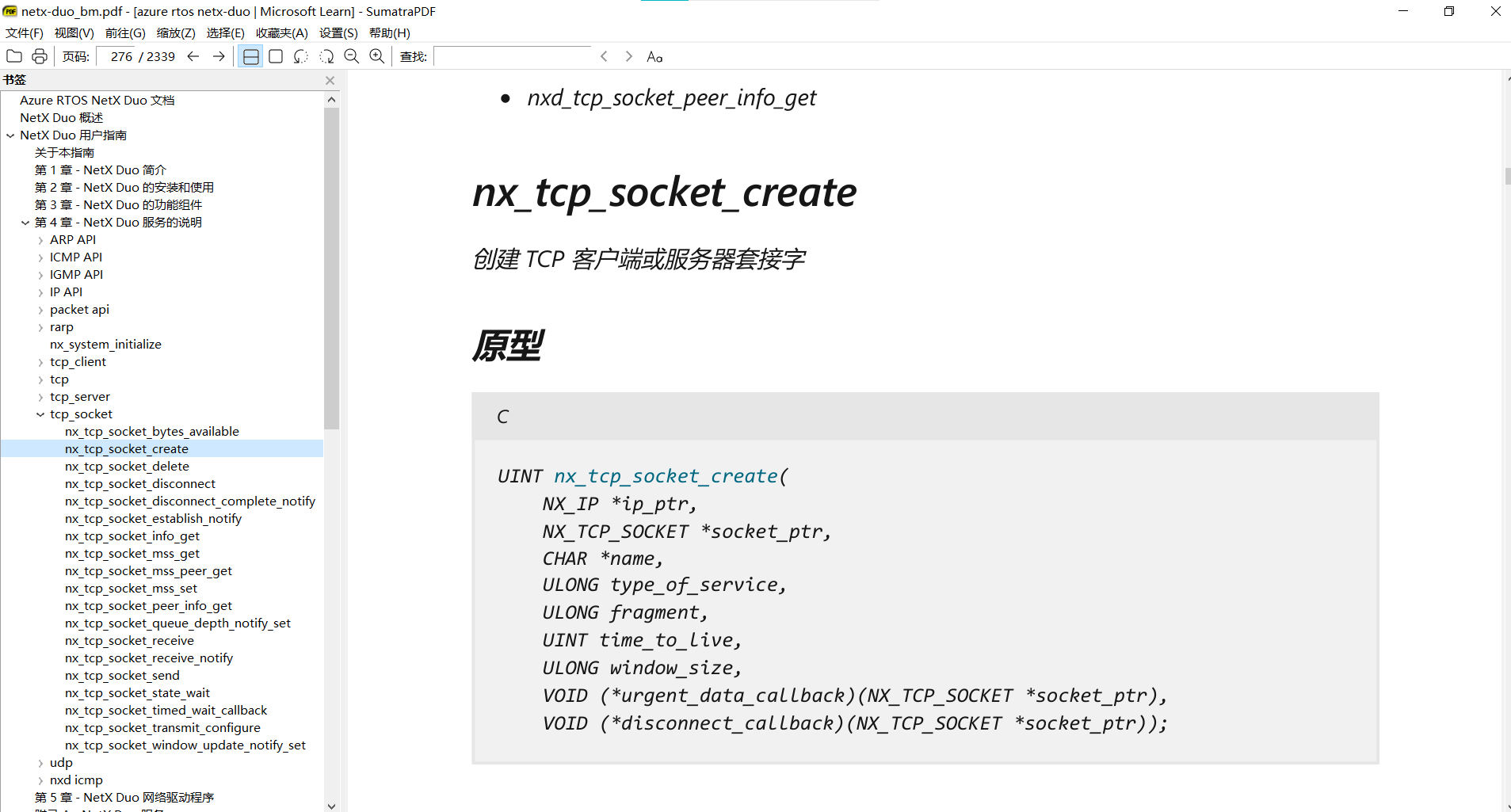
Task: Expand the udp node
Action: (x=40, y=763)
